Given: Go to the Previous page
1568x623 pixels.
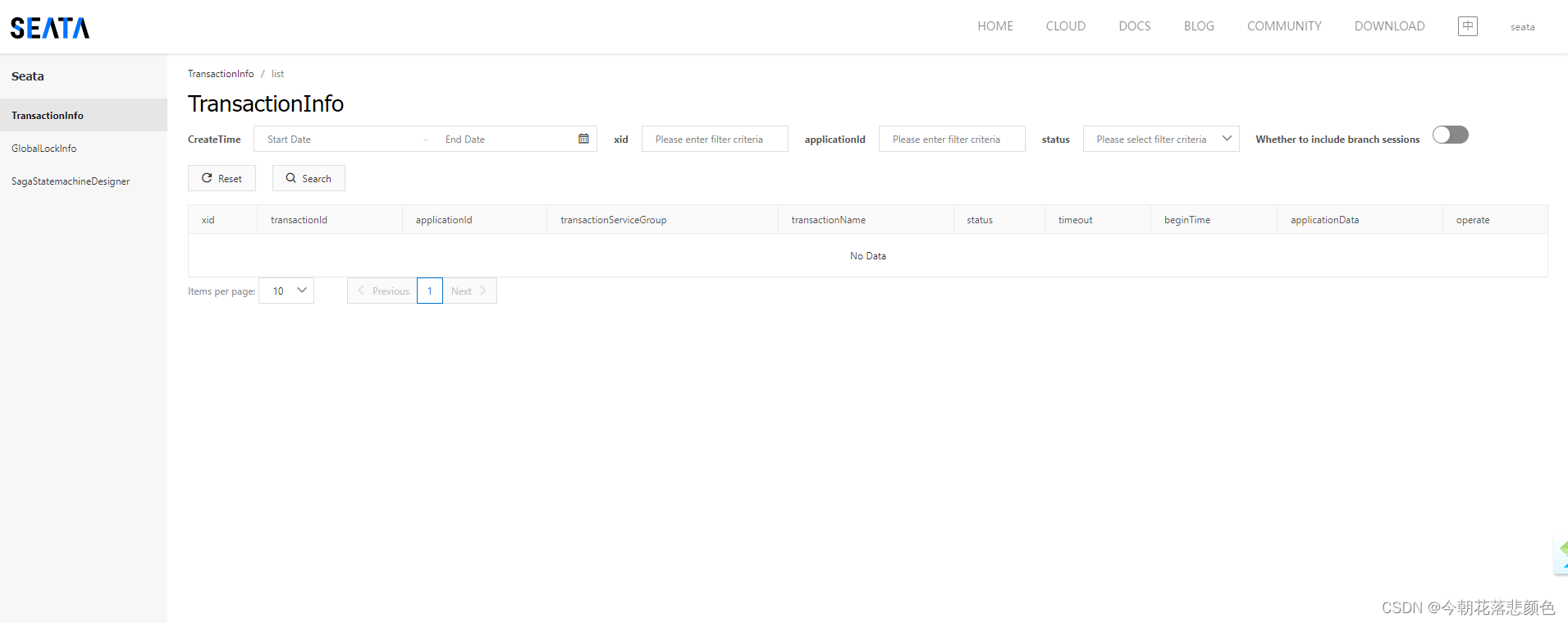Looking at the screenshot, I should click(382, 291).
